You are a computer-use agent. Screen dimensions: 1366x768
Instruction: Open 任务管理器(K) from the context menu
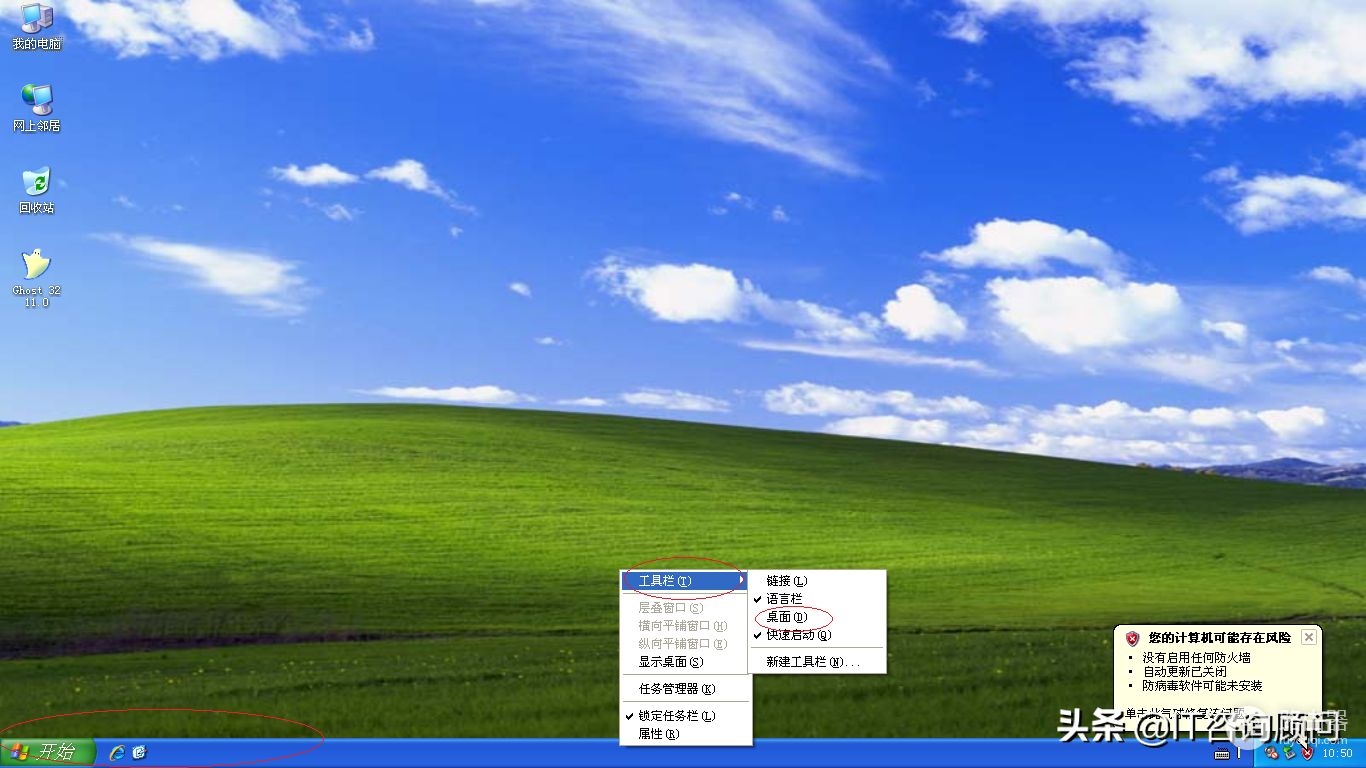coord(685,689)
